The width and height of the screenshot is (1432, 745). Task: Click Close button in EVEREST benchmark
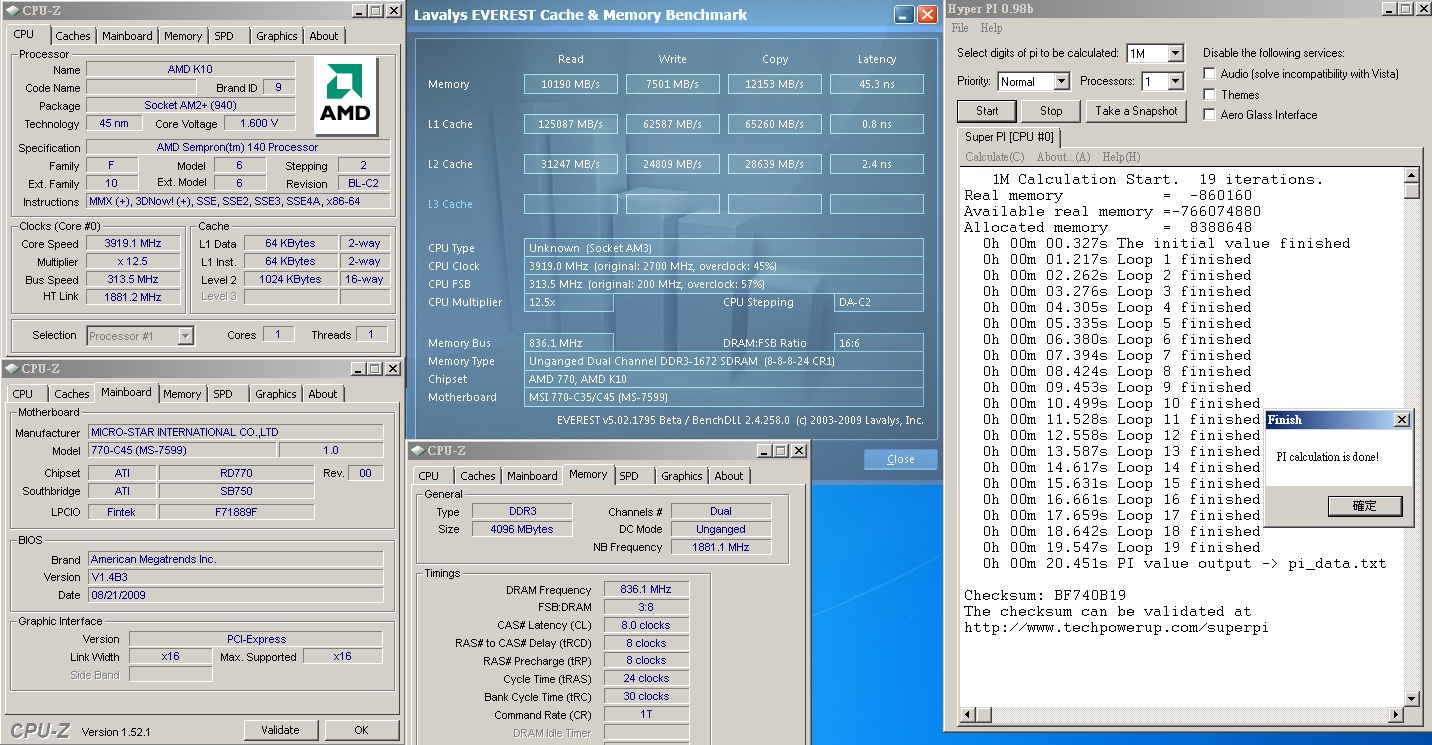[901, 459]
